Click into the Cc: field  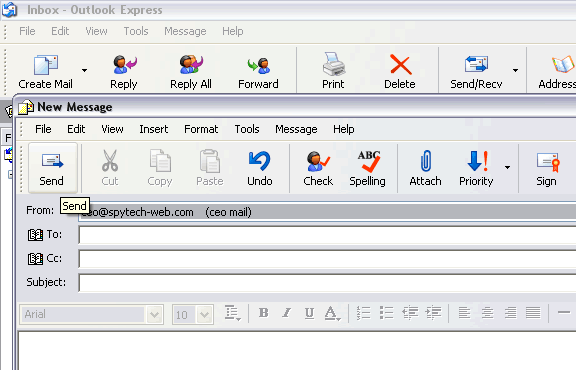[x=327, y=259]
